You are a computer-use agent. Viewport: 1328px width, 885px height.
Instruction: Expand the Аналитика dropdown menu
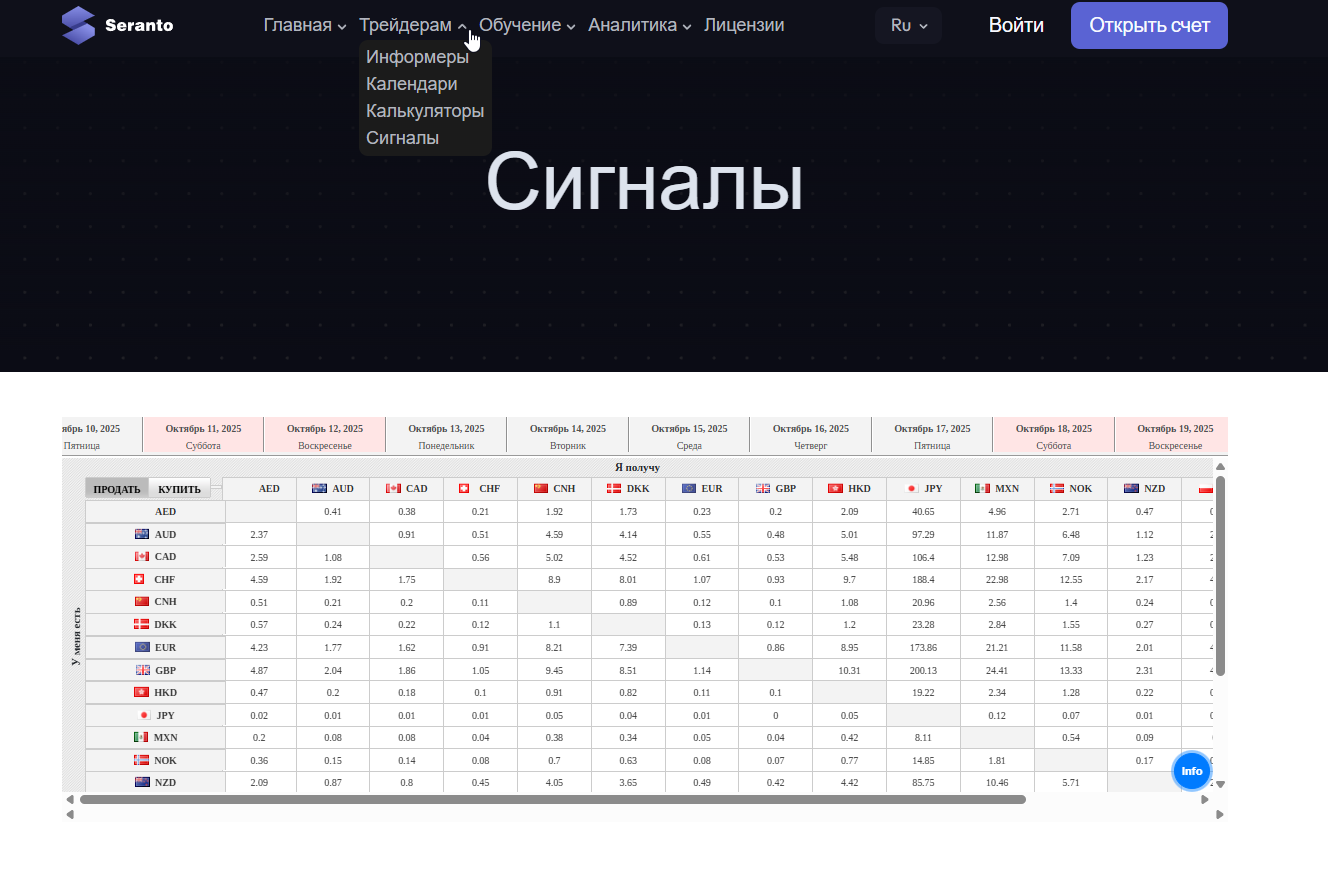[x=640, y=25]
